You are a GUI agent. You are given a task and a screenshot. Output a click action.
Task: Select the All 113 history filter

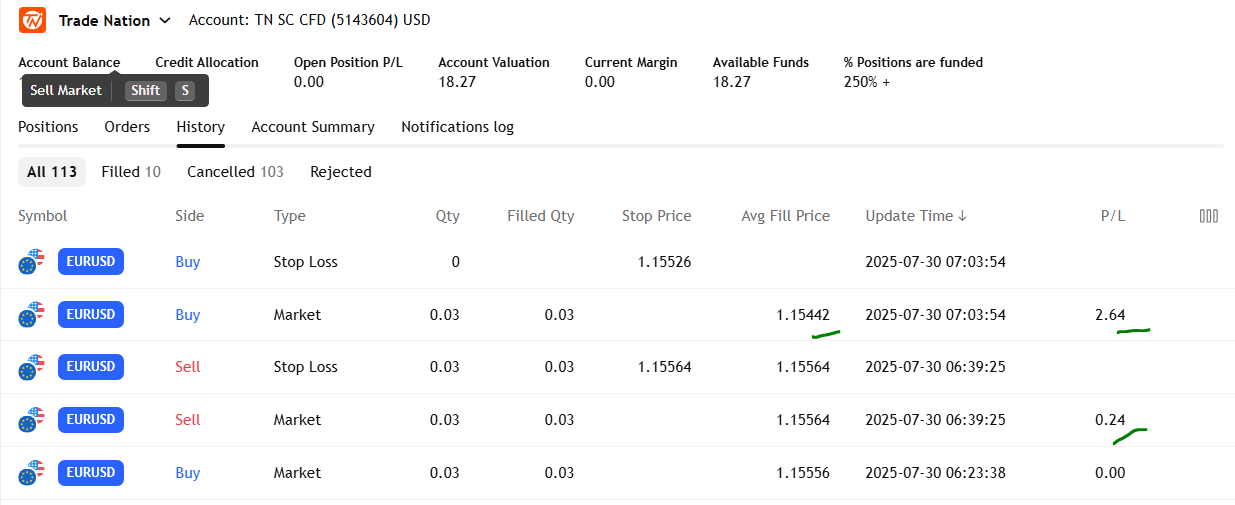(52, 172)
